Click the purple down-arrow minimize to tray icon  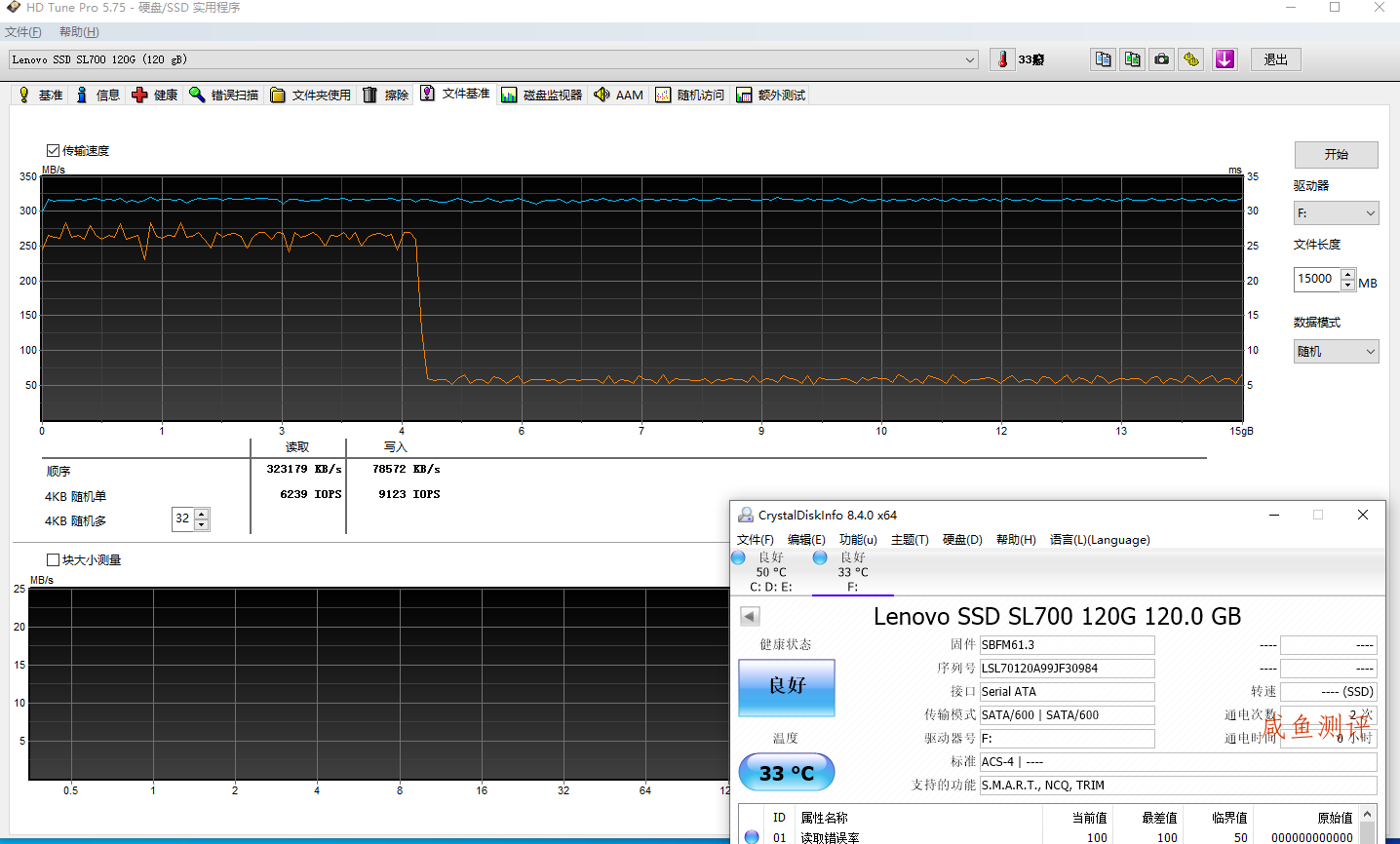[1225, 59]
